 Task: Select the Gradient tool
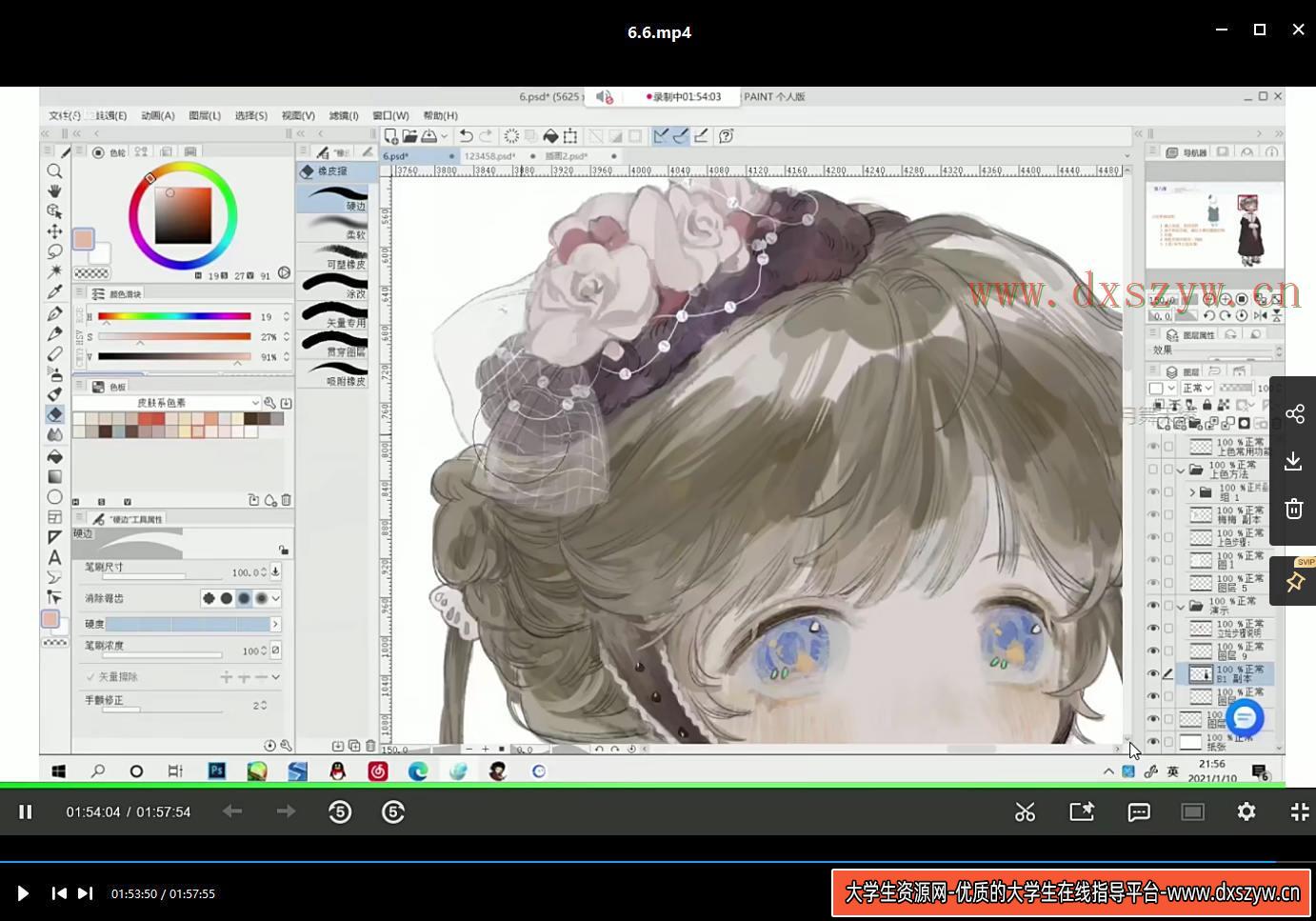click(x=54, y=476)
